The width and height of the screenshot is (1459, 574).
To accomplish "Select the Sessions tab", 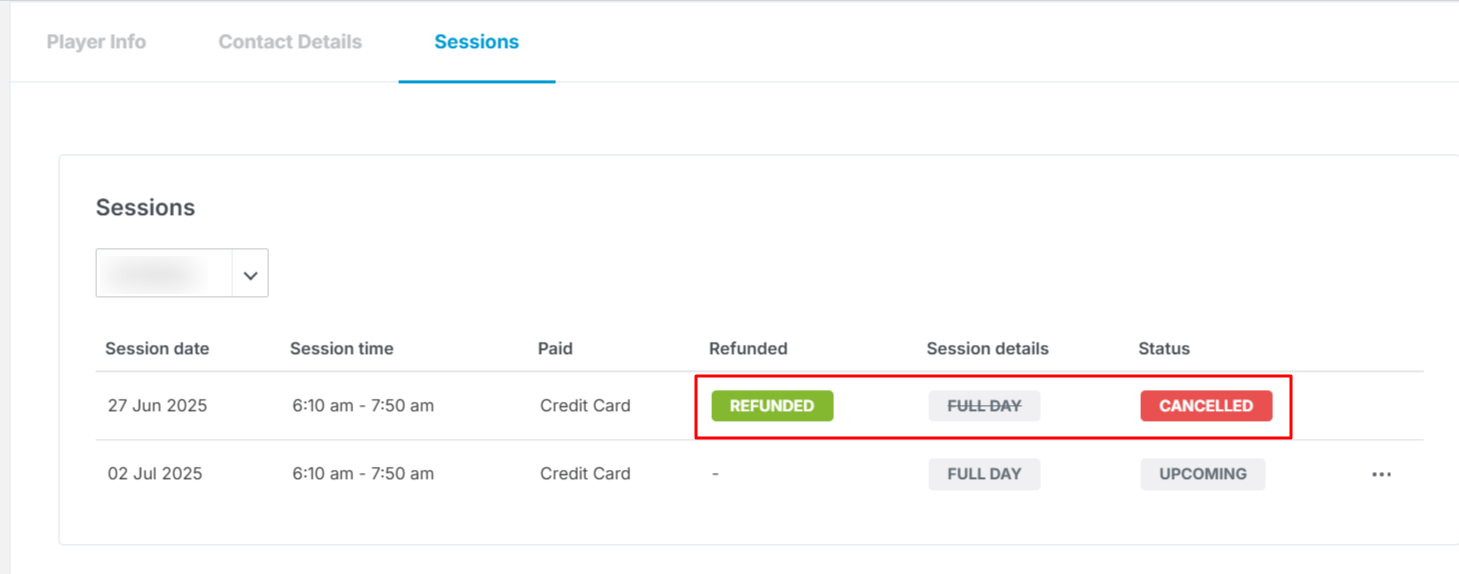I will coord(477,42).
